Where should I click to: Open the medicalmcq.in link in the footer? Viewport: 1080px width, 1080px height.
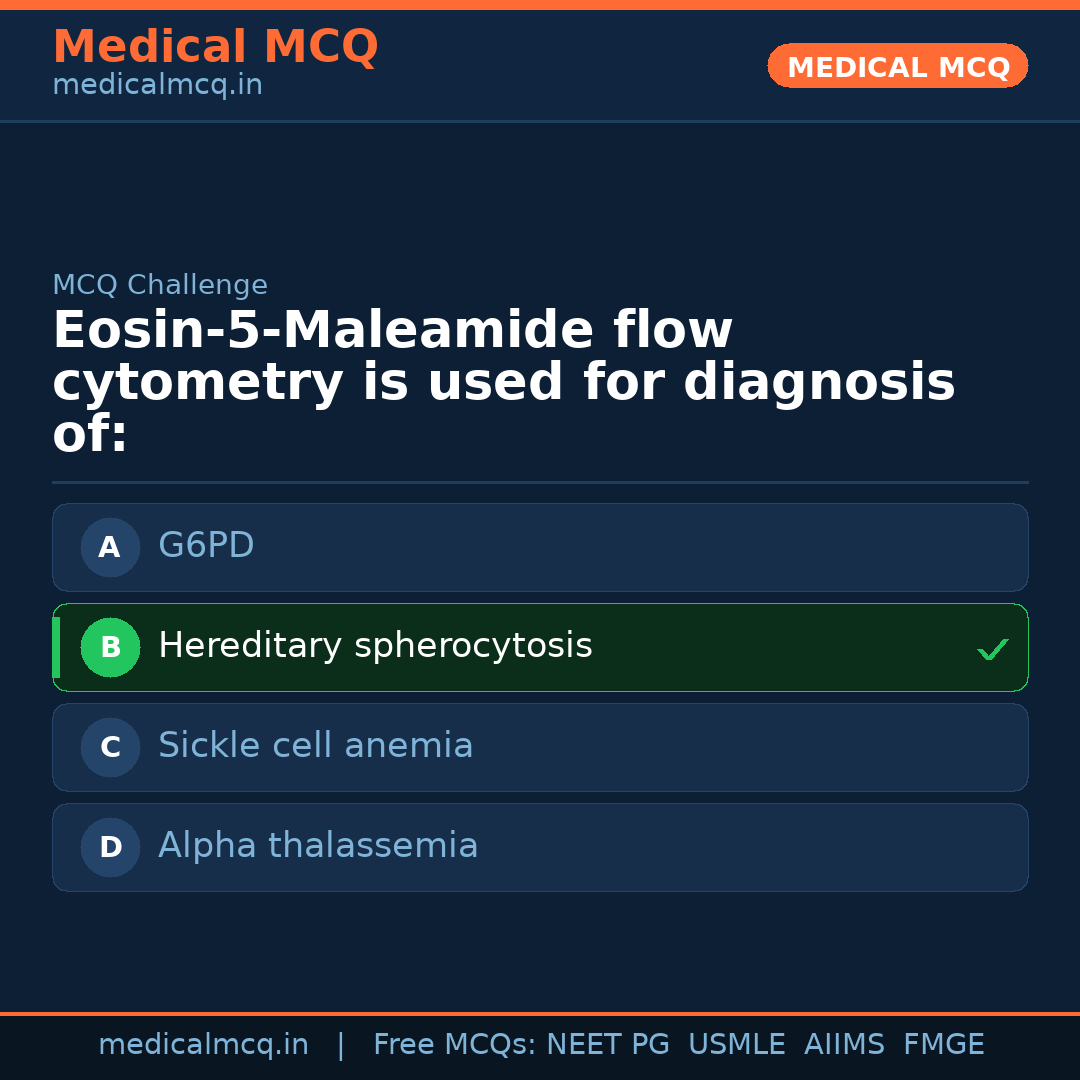(203, 1045)
